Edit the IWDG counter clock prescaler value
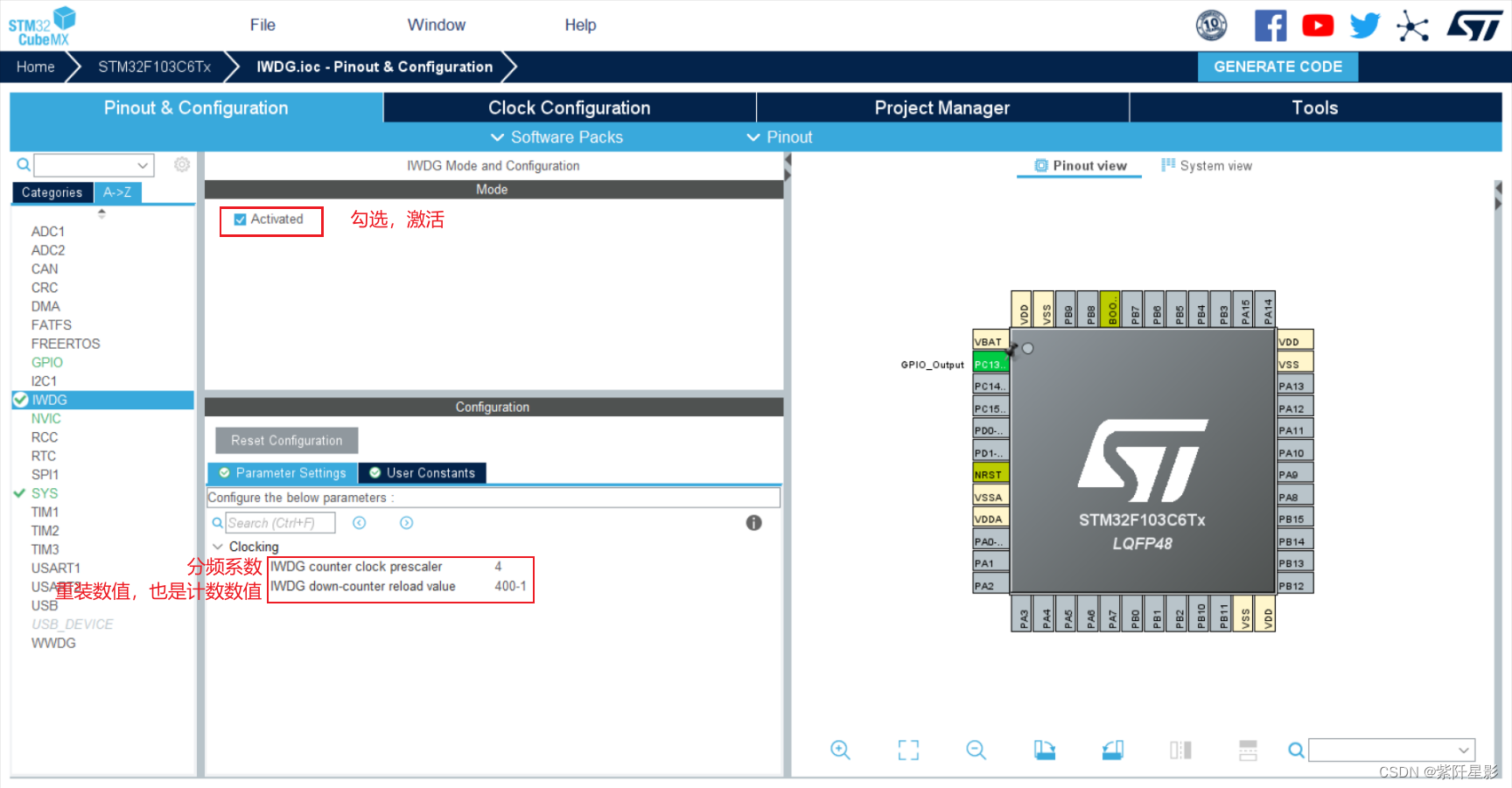The image size is (1512, 788). click(498, 567)
